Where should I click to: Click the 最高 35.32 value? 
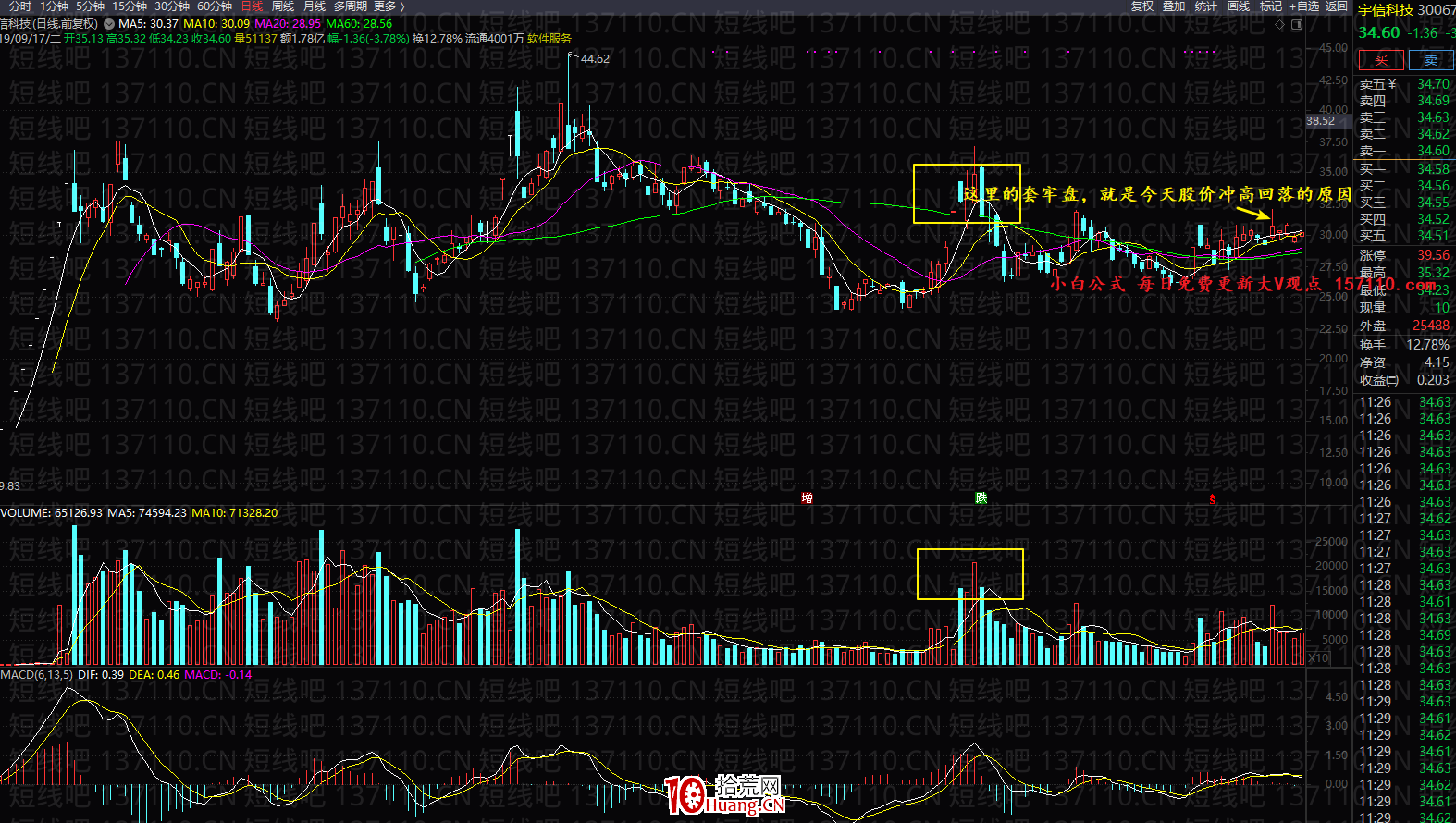click(x=1433, y=273)
